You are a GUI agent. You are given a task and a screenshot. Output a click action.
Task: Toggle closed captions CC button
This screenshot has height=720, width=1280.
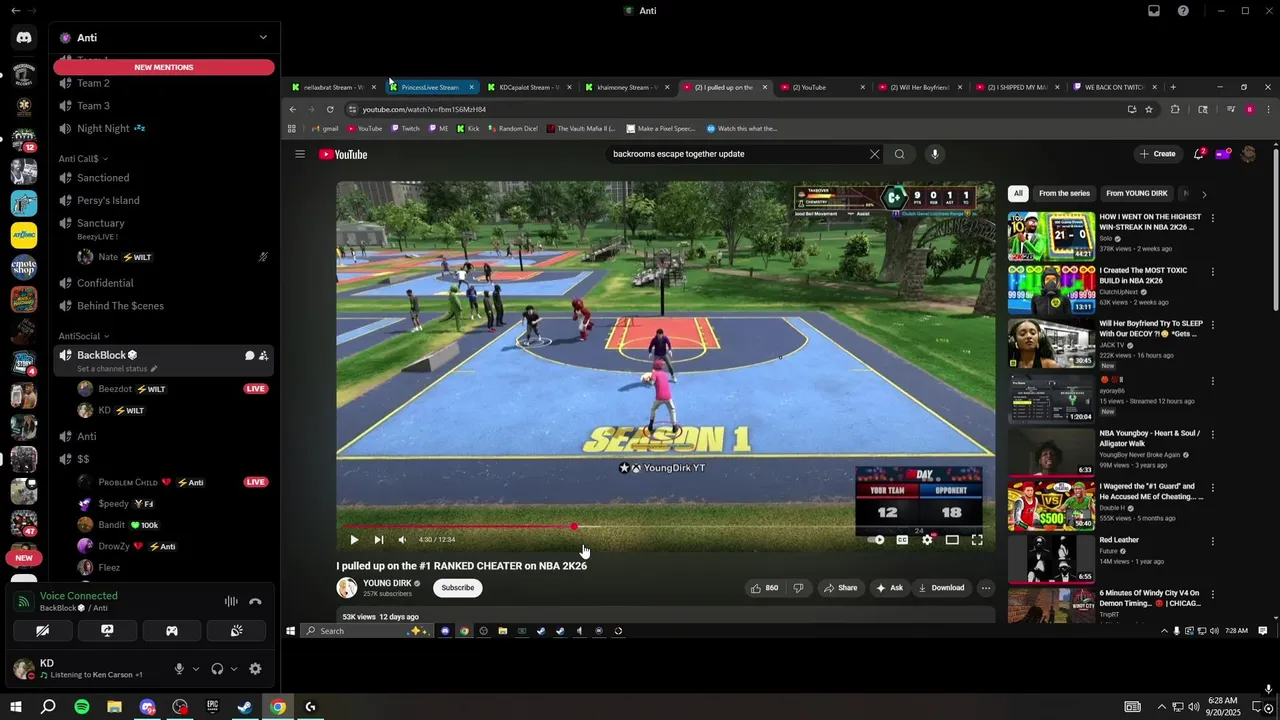click(x=902, y=539)
